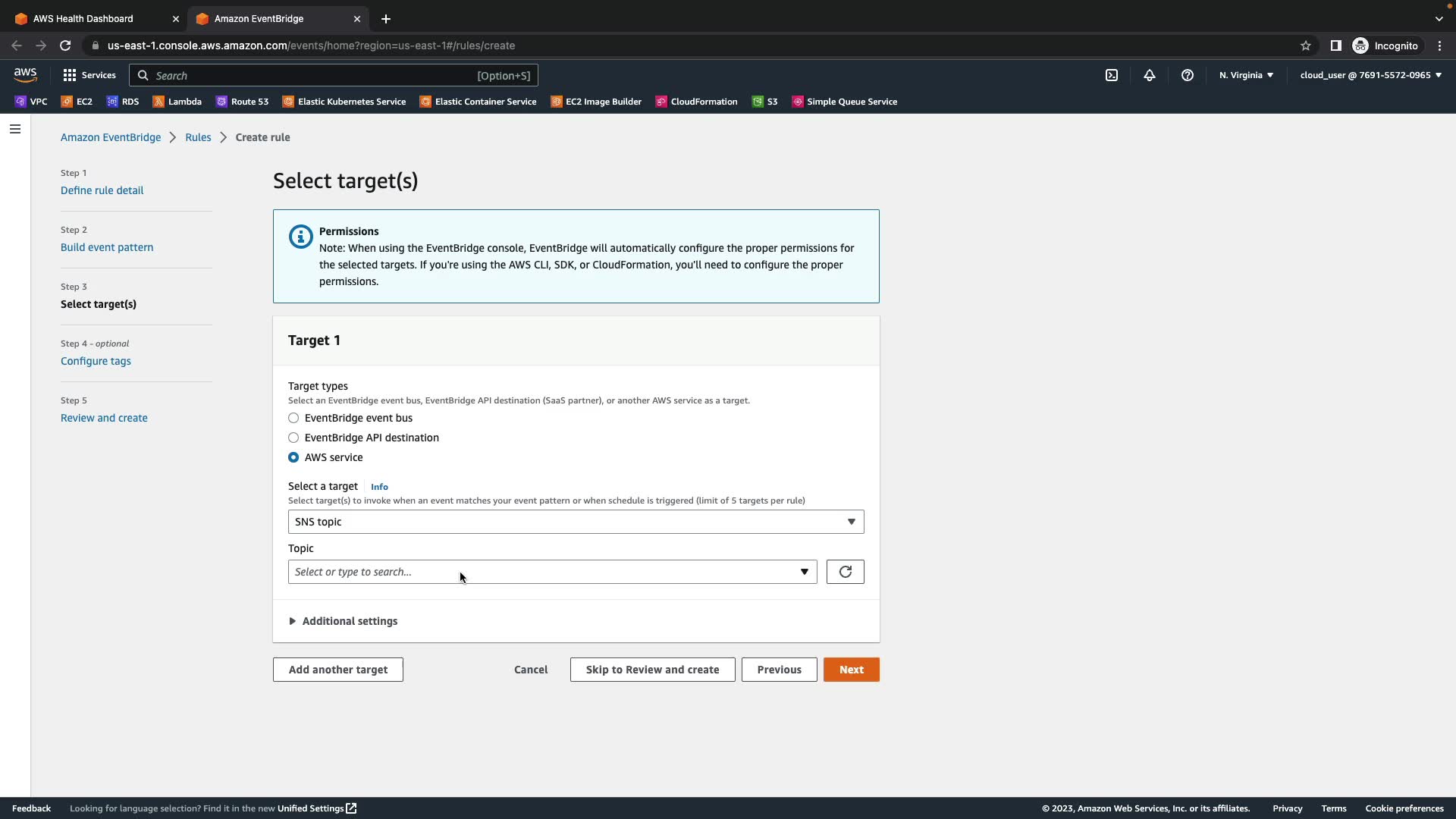Click the Topic search input field
Image resolution: width=1456 pixels, height=819 pixels.
point(542,572)
